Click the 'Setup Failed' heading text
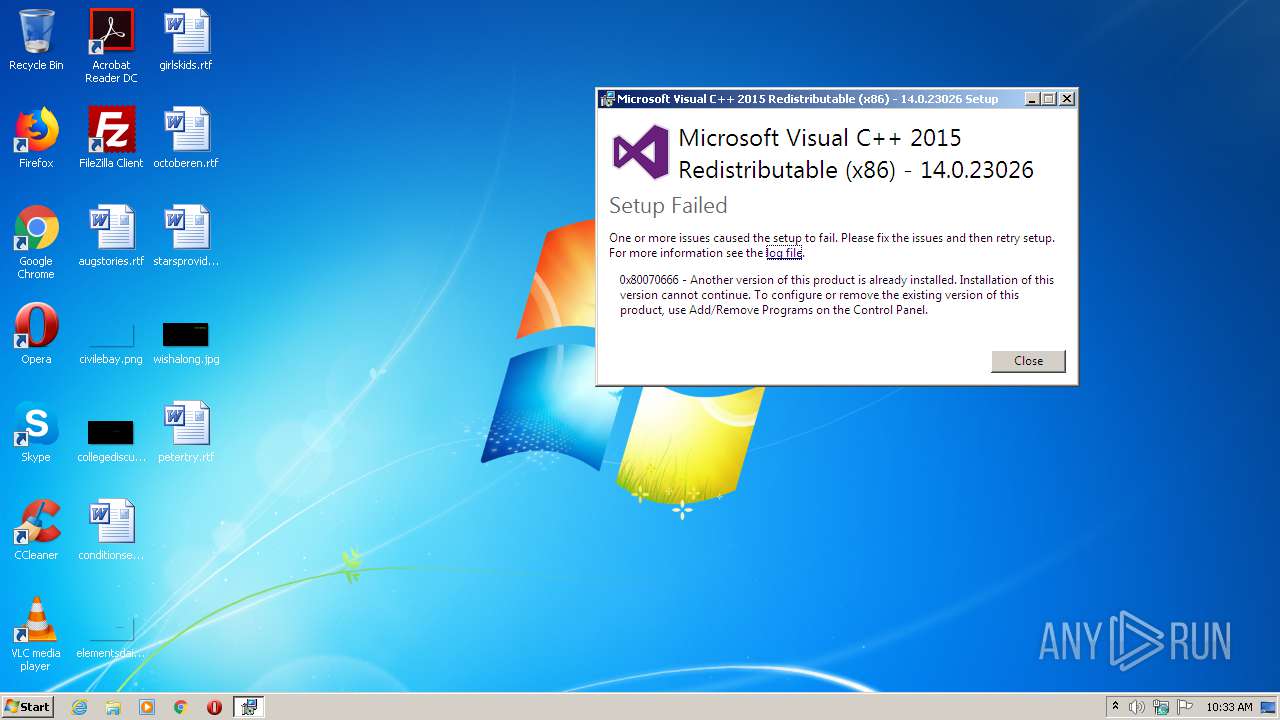The image size is (1280, 720). click(x=668, y=205)
